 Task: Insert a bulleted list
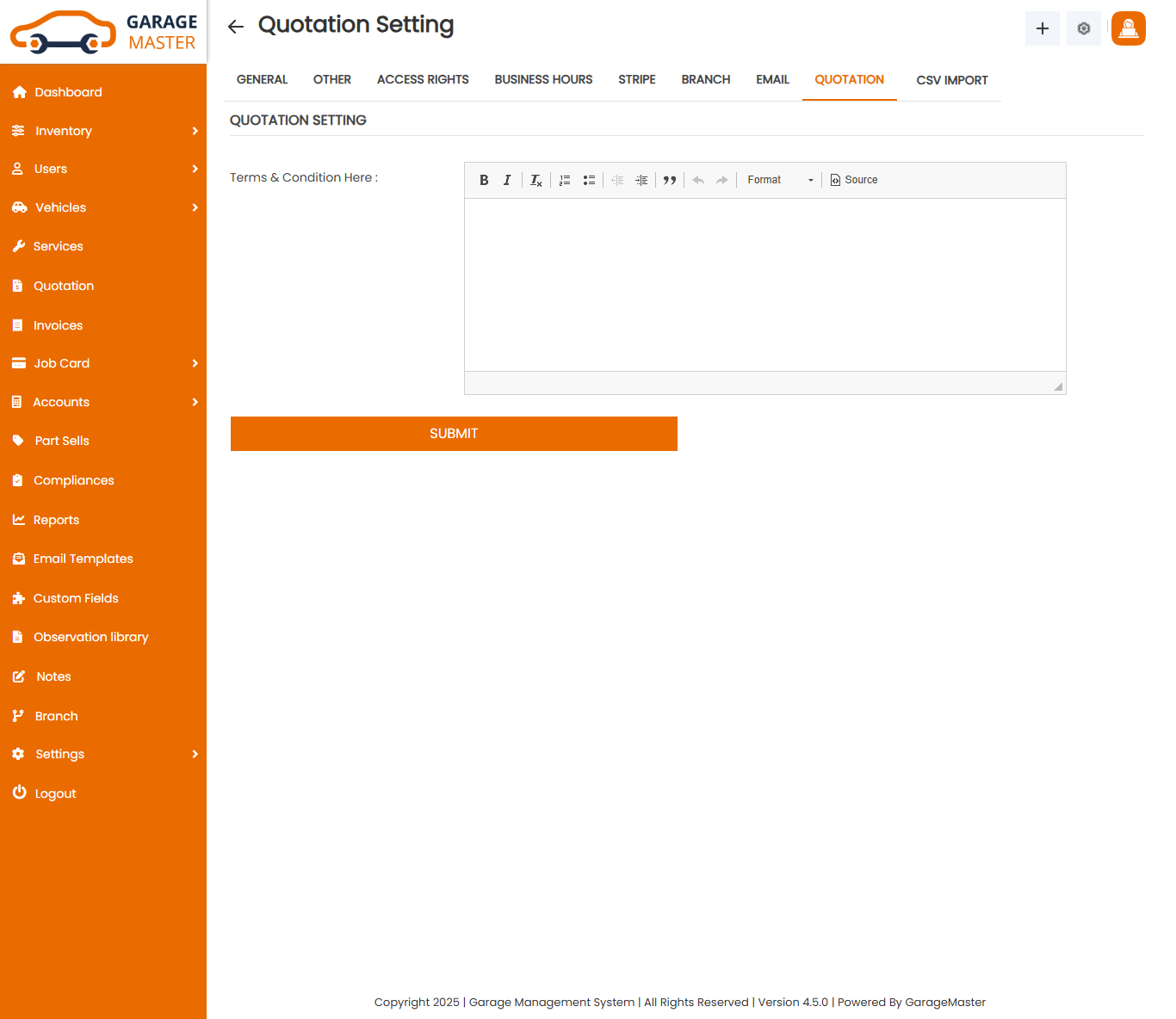click(589, 180)
